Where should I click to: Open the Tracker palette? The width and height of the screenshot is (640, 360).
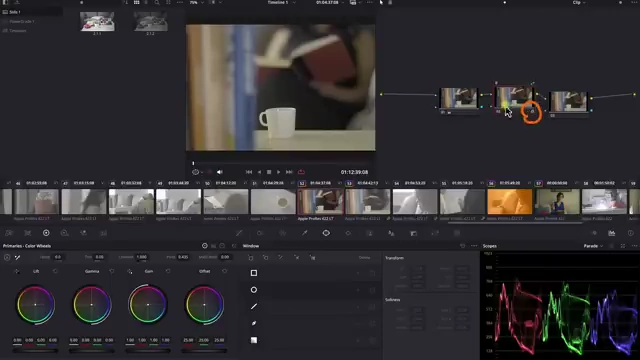pos(348,233)
